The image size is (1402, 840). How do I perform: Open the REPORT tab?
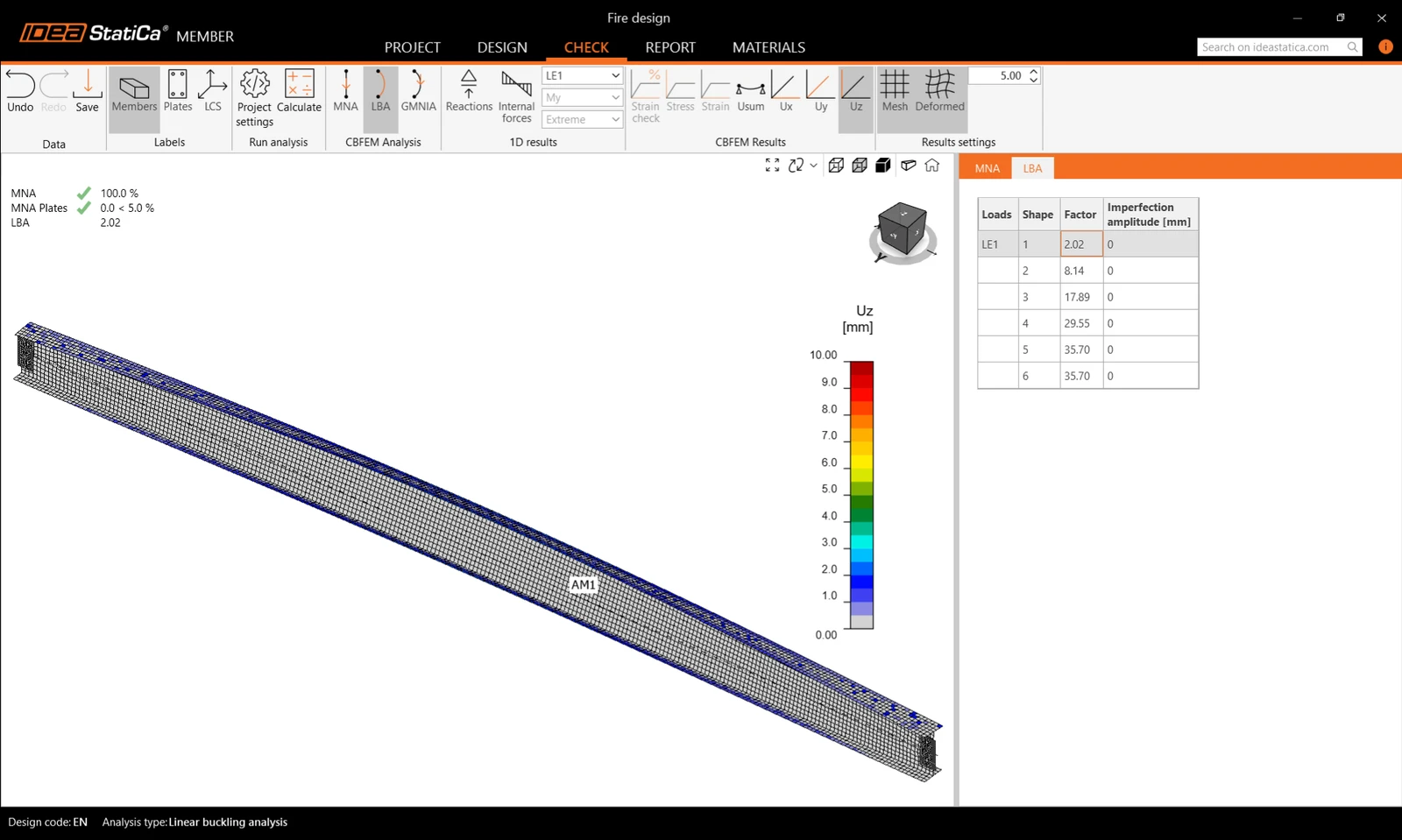coord(670,47)
